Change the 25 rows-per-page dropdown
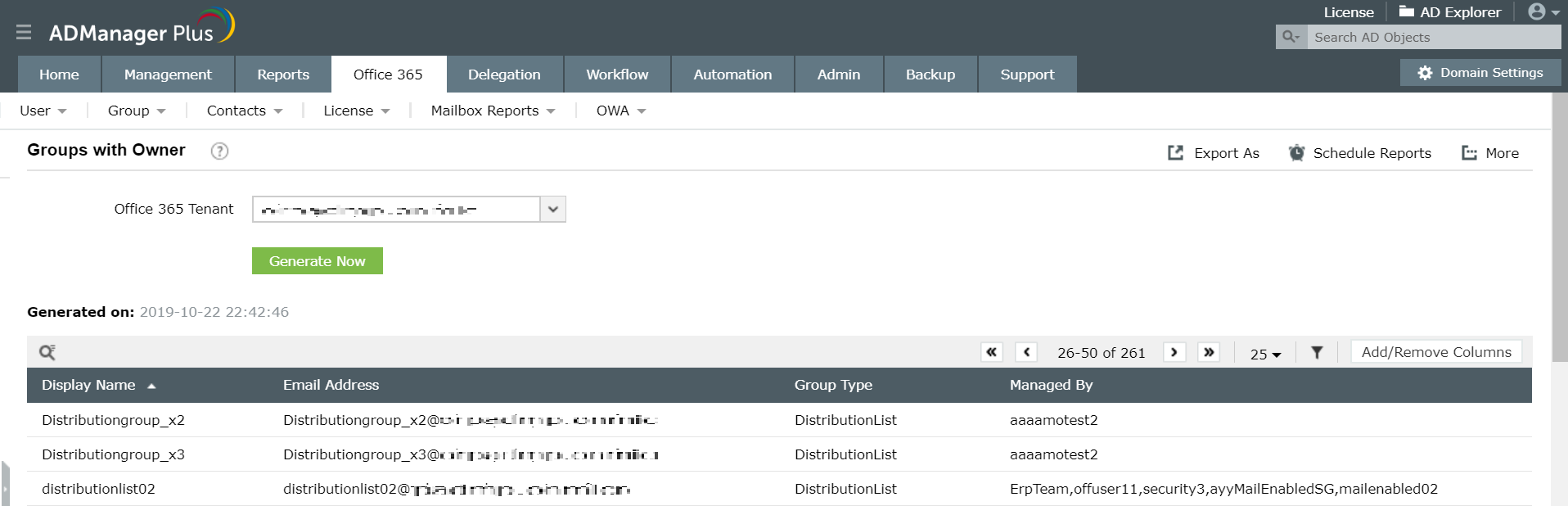Image resolution: width=1568 pixels, height=506 pixels. coord(1265,354)
